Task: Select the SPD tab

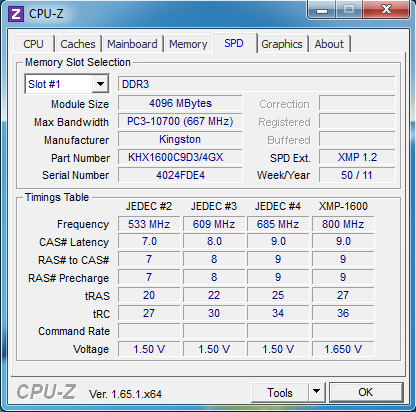Action: pyautogui.click(x=234, y=43)
